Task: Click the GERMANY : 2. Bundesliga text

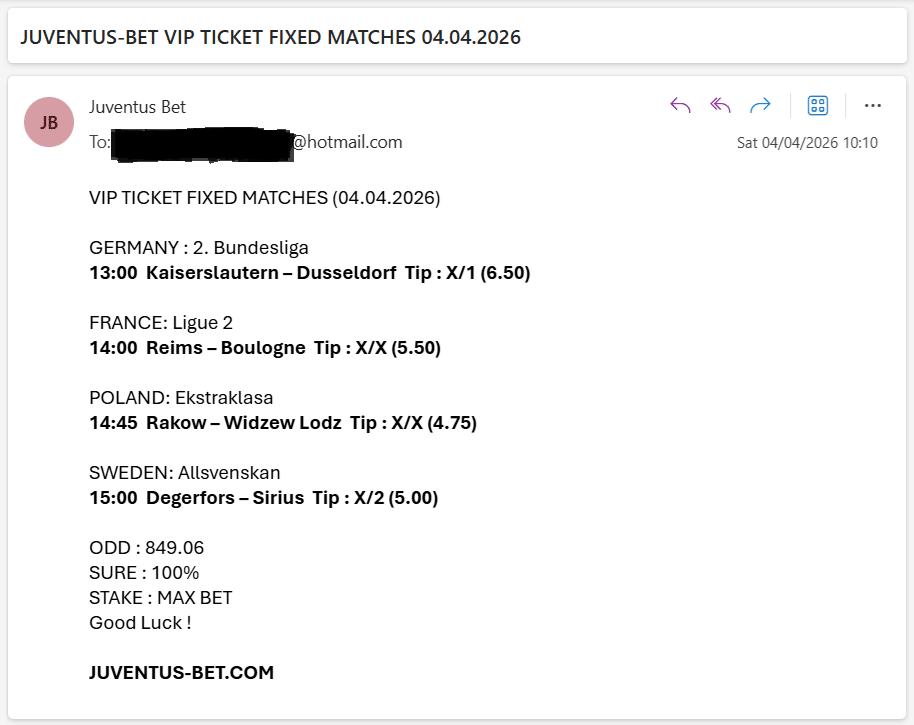Action: pos(198,248)
